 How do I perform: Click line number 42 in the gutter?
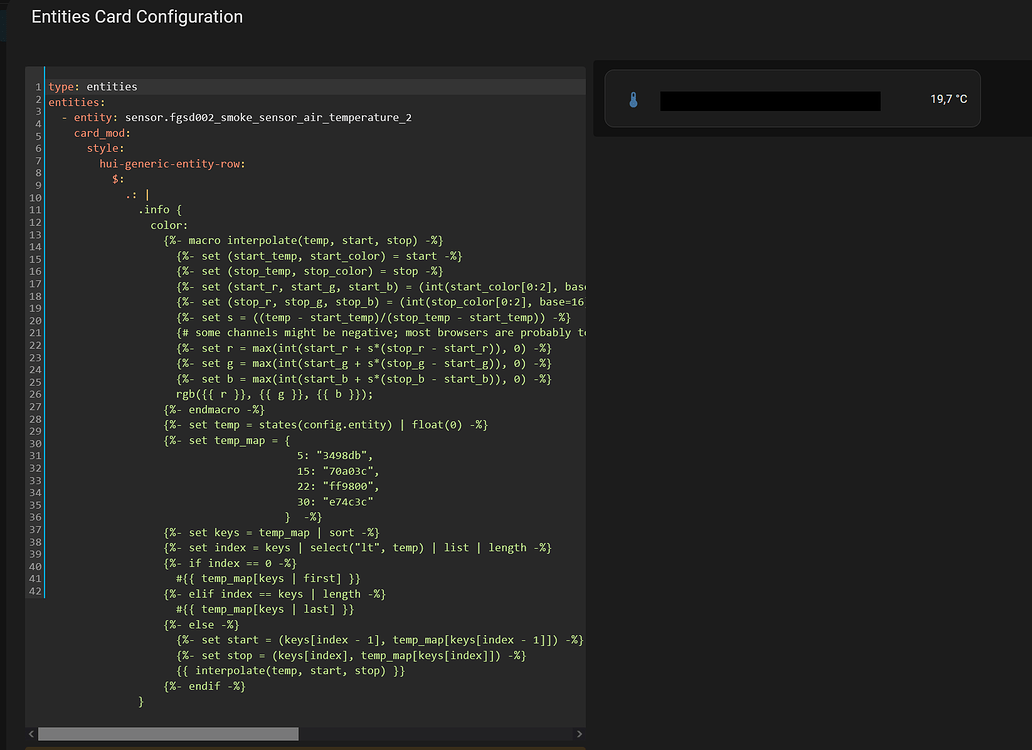pos(36,591)
